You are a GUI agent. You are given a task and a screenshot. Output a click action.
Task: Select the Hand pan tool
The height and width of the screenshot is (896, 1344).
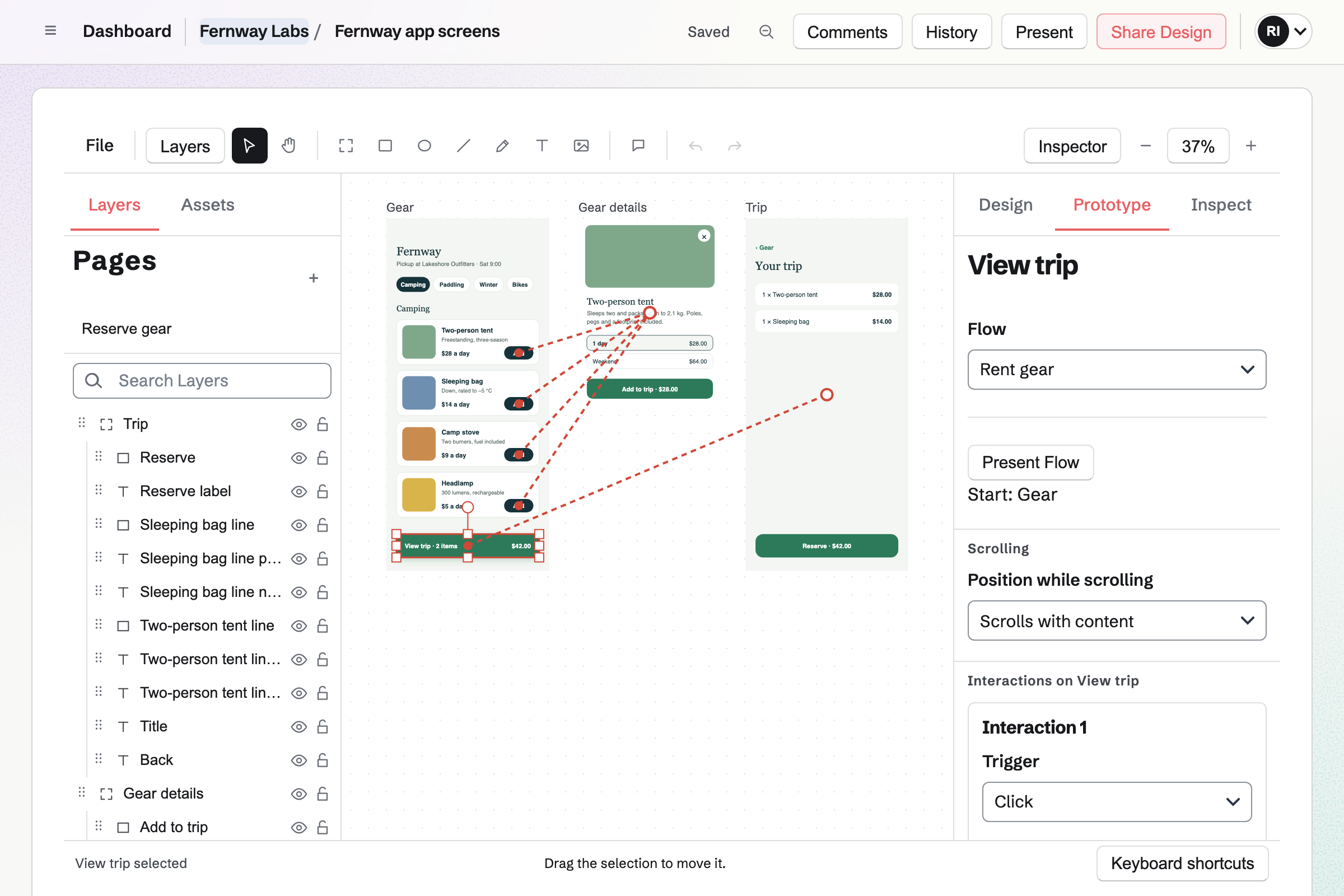point(288,146)
